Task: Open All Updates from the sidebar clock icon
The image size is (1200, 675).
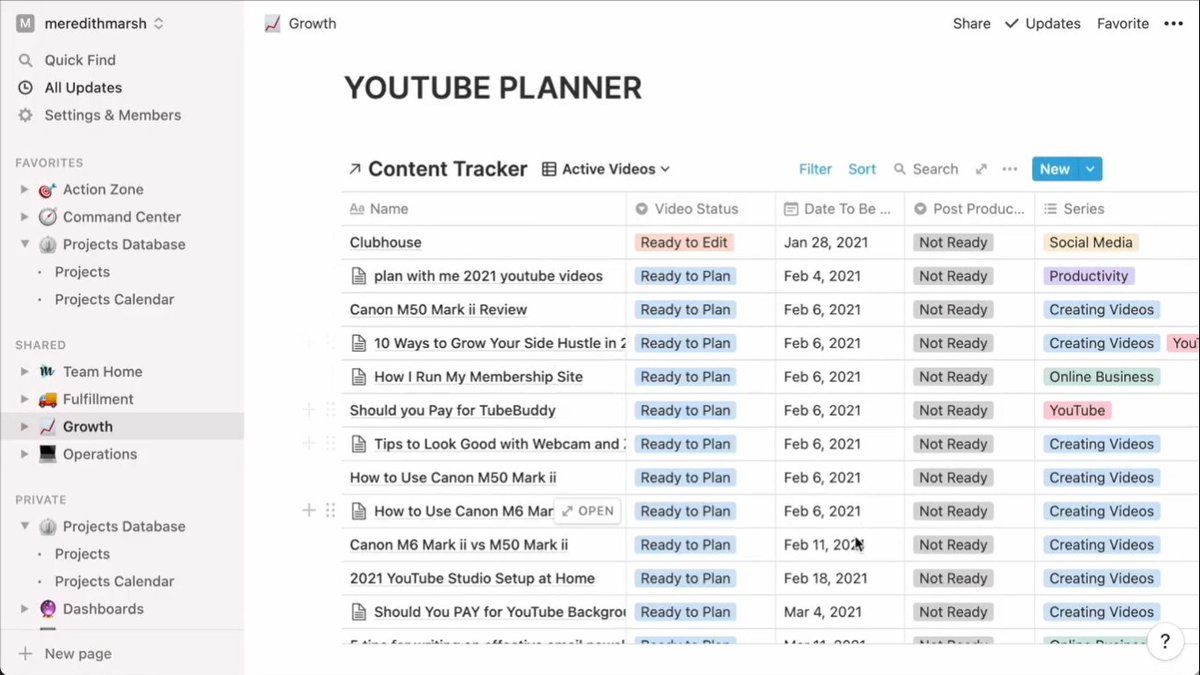Action: [x=25, y=88]
